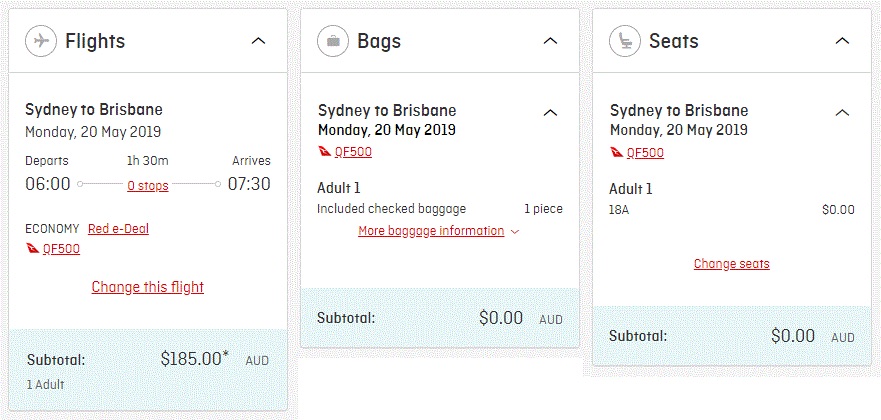
Task: Click the Qantas logo beside QF500 in Seats
Action: click(x=617, y=152)
